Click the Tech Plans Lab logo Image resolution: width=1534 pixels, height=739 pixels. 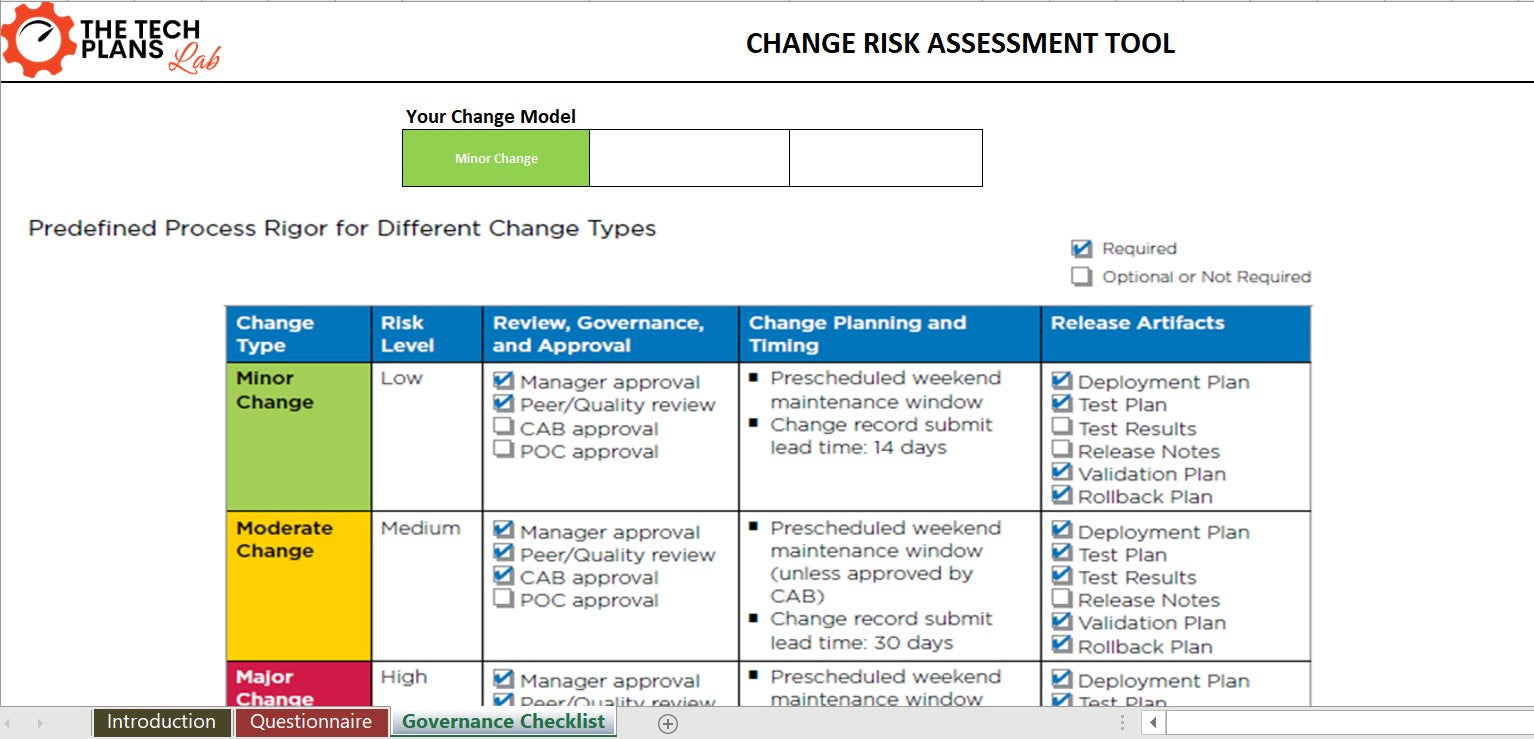[110, 40]
